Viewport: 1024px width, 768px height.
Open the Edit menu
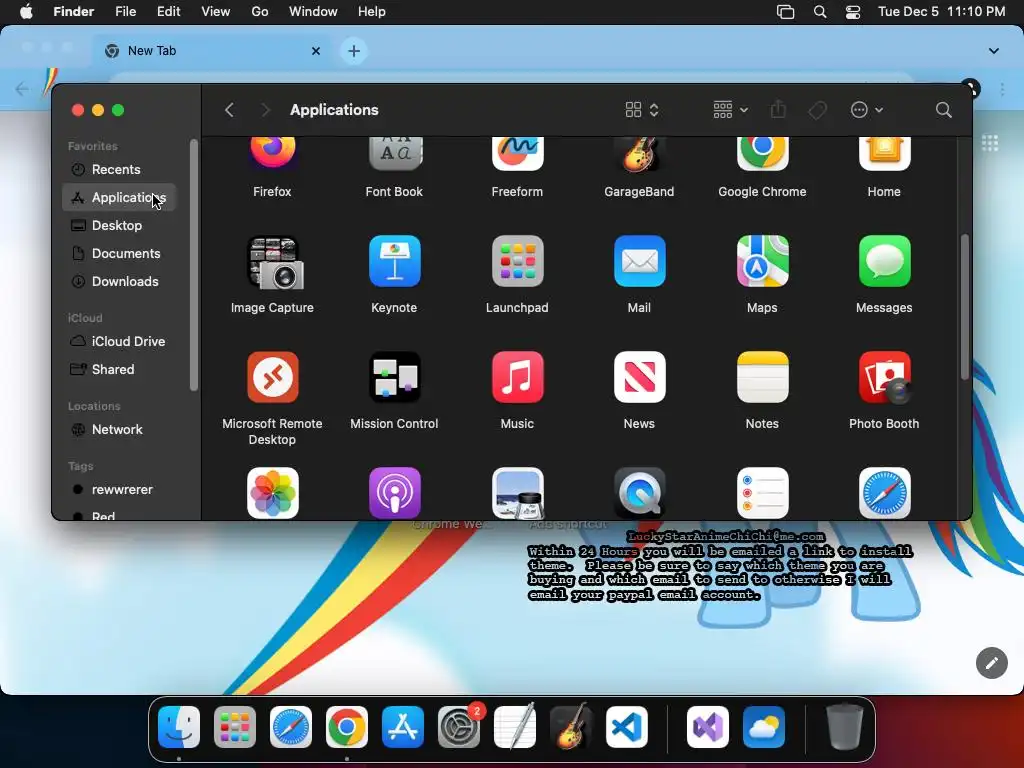point(168,12)
